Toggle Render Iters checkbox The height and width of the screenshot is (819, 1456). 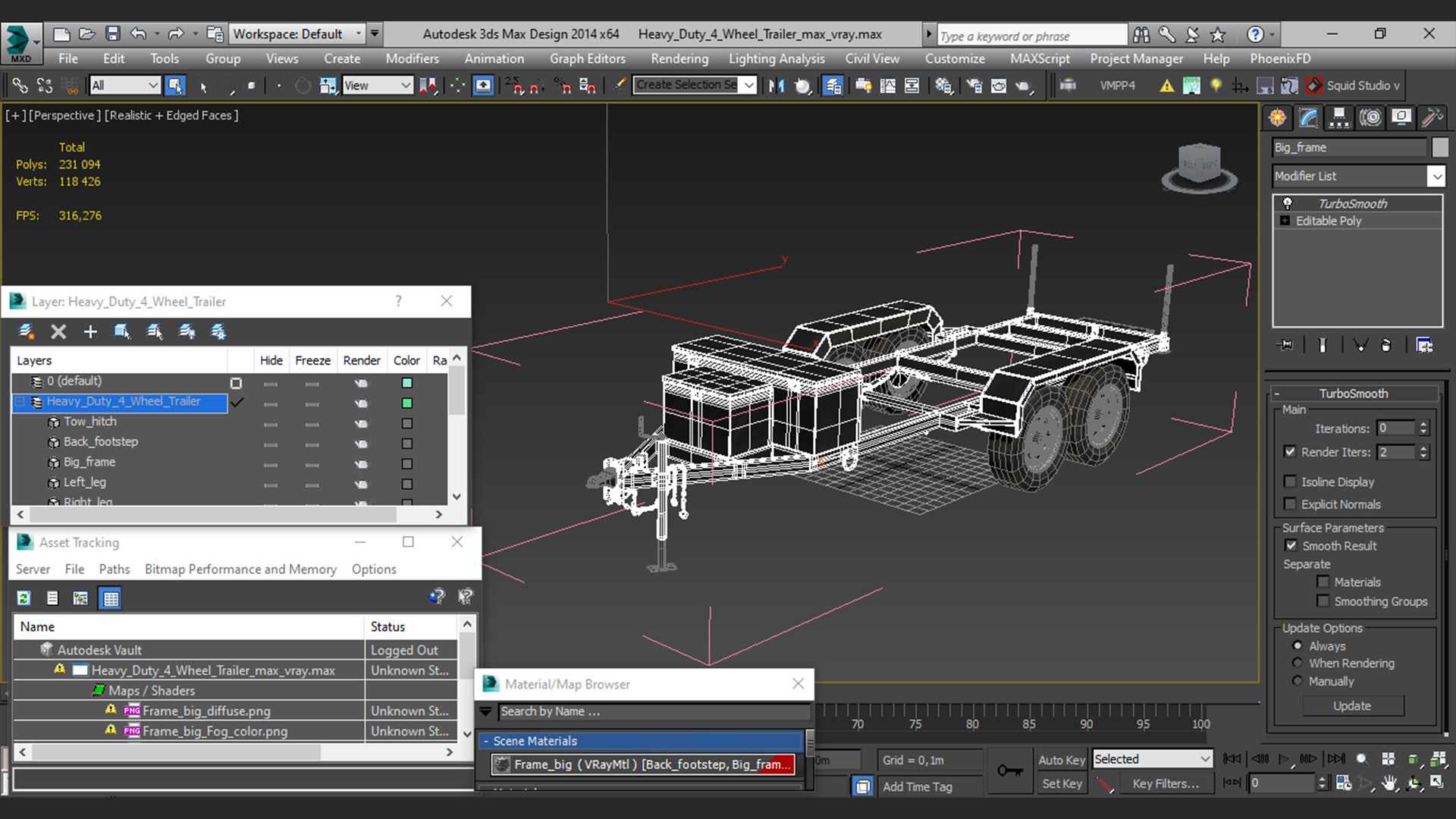pyautogui.click(x=1290, y=452)
